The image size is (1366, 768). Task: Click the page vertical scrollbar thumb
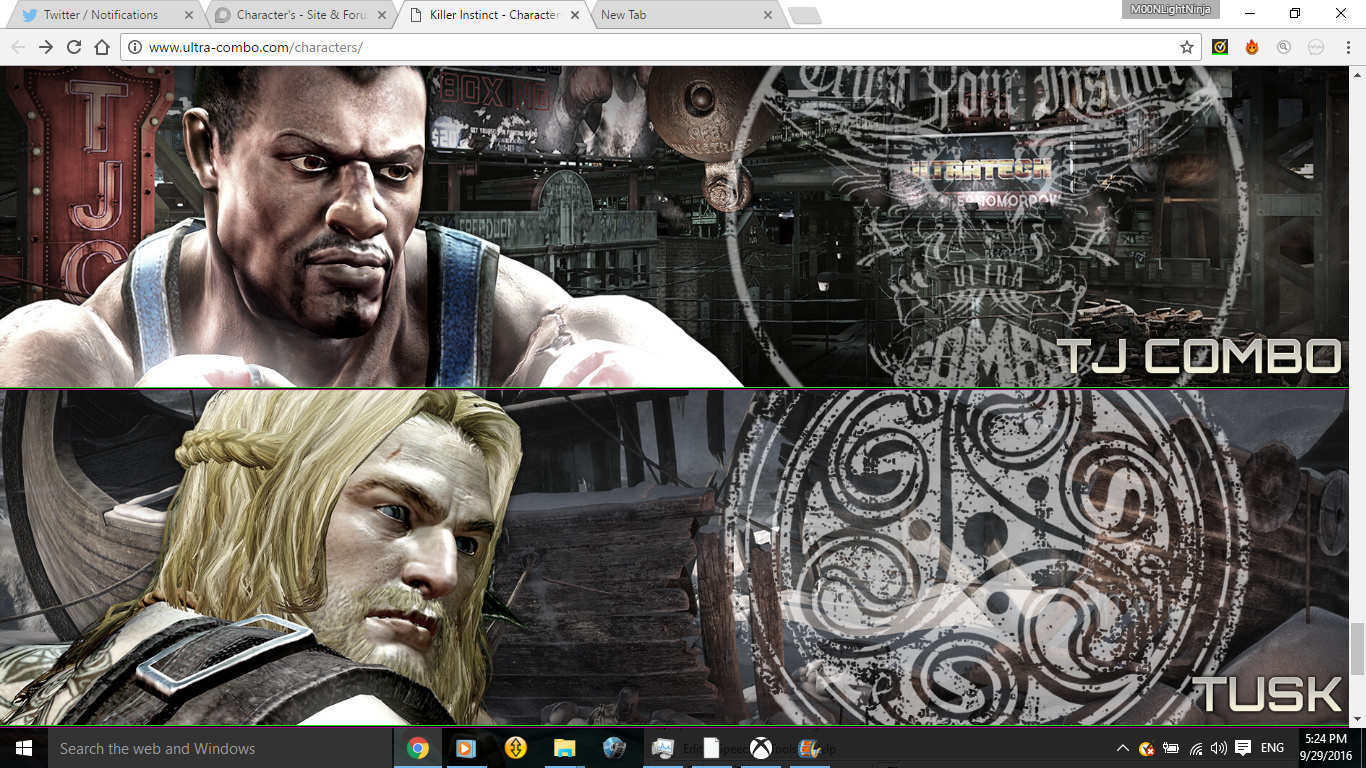1357,648
